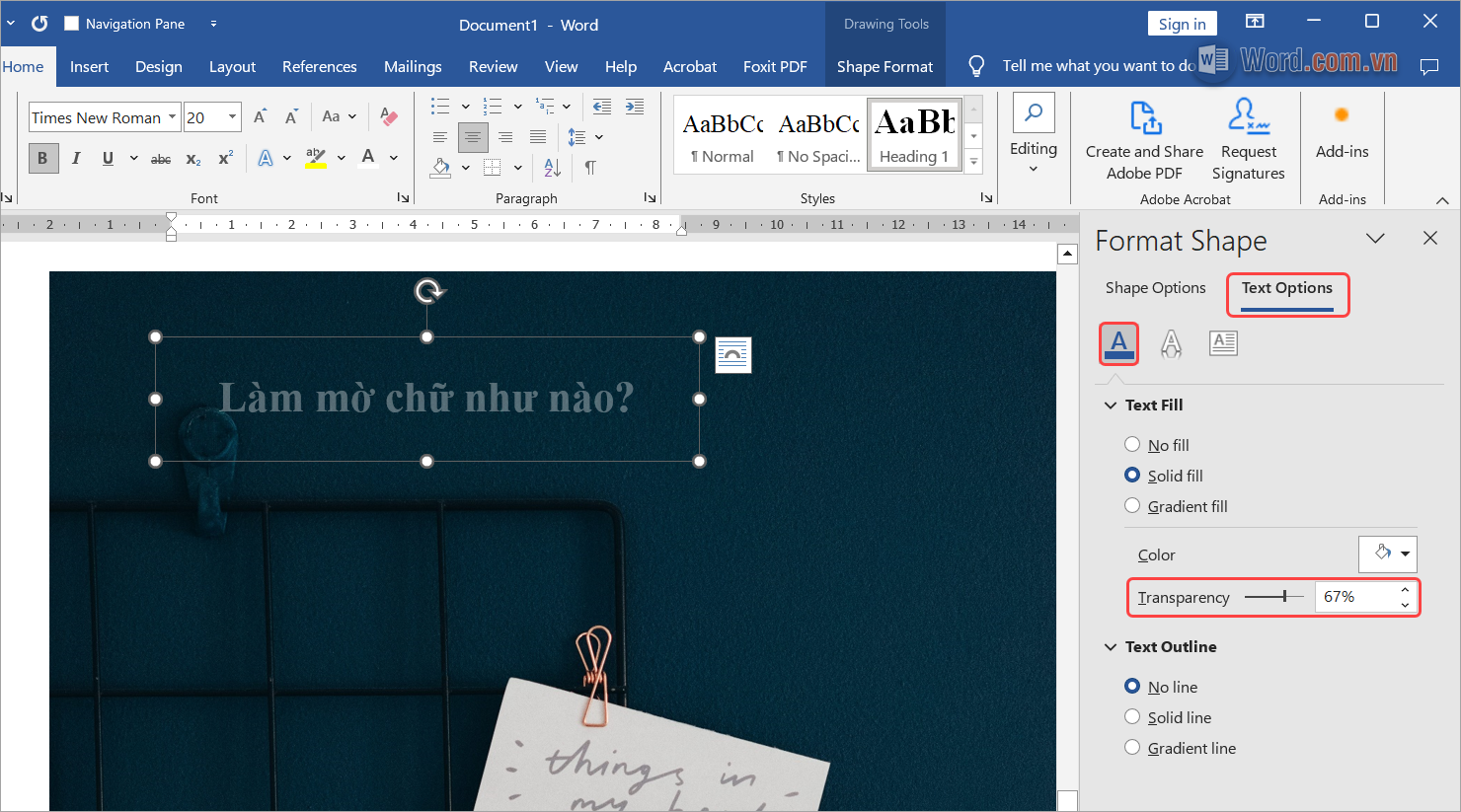Open the Text Effects icon in Format Shape
Screen dimensions: 1461x812
[1171, 343]
